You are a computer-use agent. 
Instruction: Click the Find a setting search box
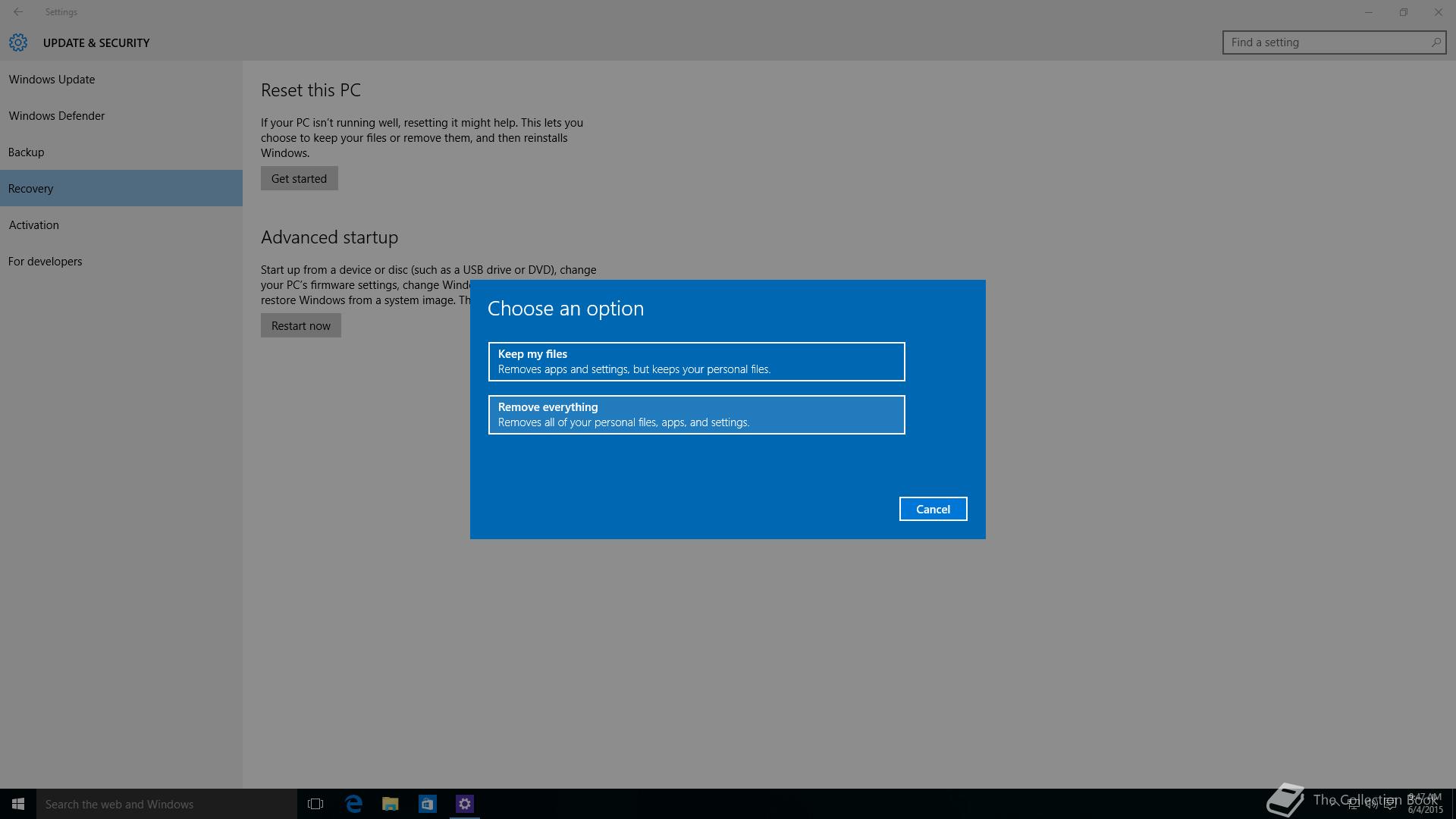1323,42
